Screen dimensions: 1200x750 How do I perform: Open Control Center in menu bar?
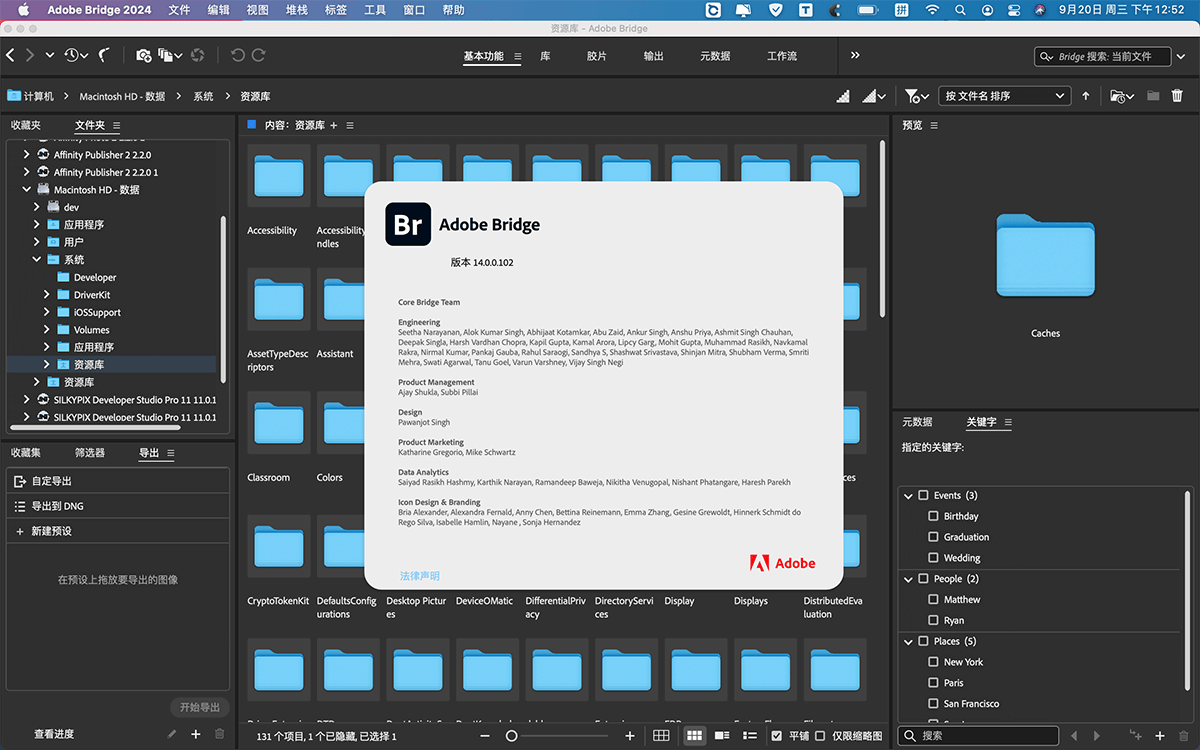[x=1014, y=10]
